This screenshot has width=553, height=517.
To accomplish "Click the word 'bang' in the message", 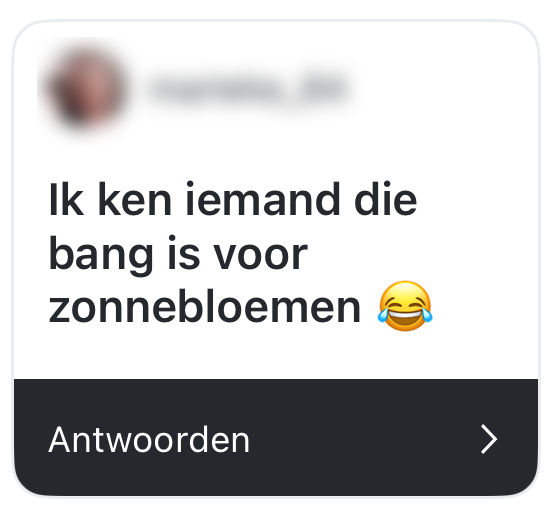I will (x=101, y=255).
